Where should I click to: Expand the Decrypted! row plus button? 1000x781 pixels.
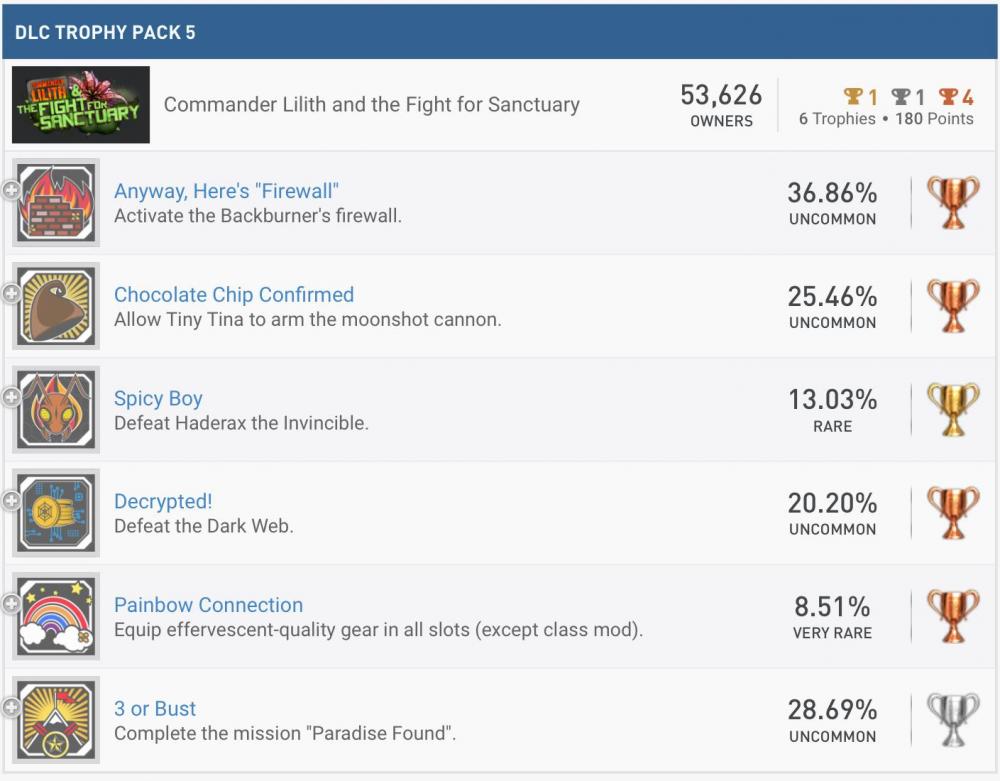[x=11, y=500]
